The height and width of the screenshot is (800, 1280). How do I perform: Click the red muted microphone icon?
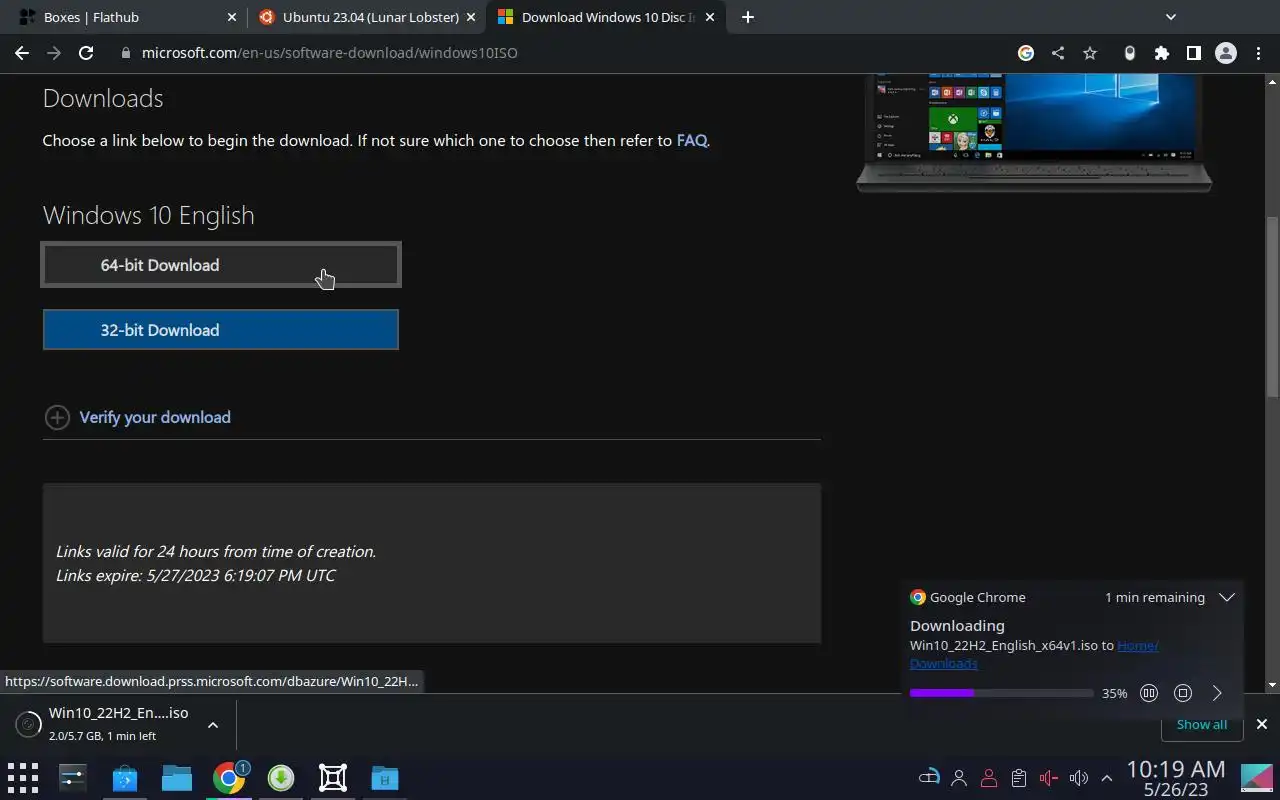coord(1049,778)
